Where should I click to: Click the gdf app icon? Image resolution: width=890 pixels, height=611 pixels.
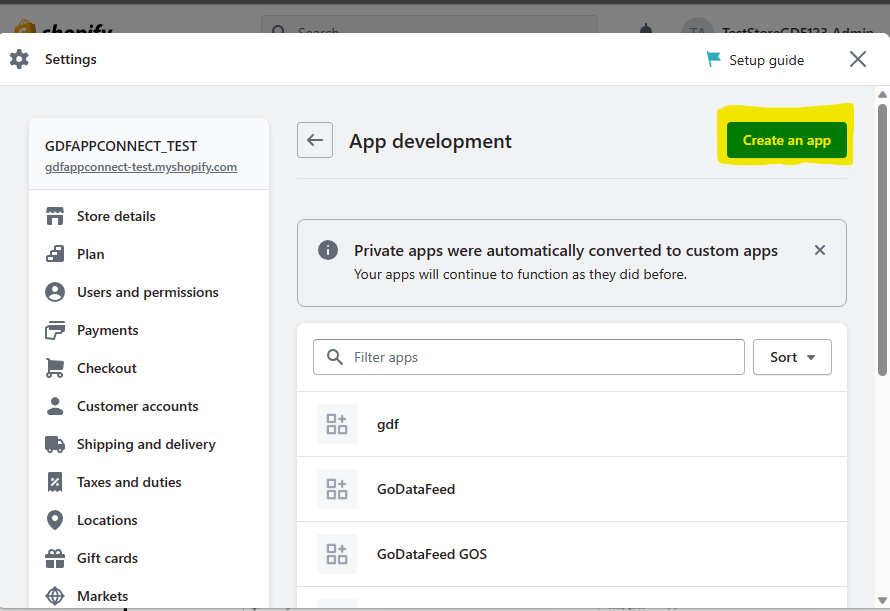[337, 424]
